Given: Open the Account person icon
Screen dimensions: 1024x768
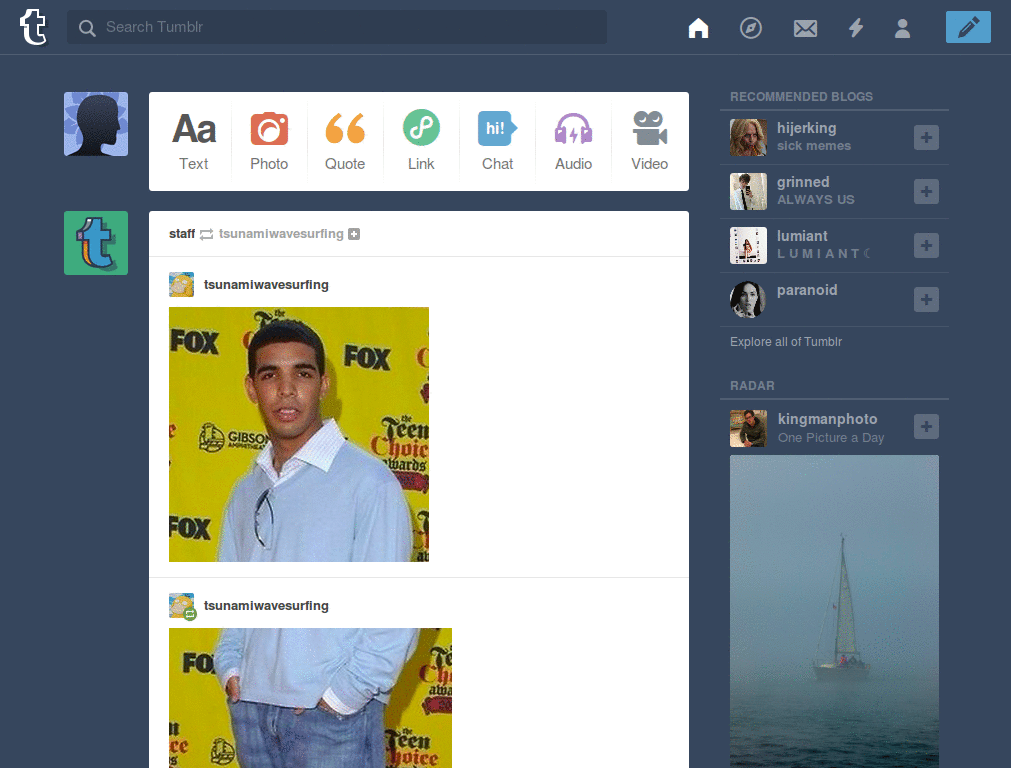Looking at the screenshot, I should pos(903,28).
